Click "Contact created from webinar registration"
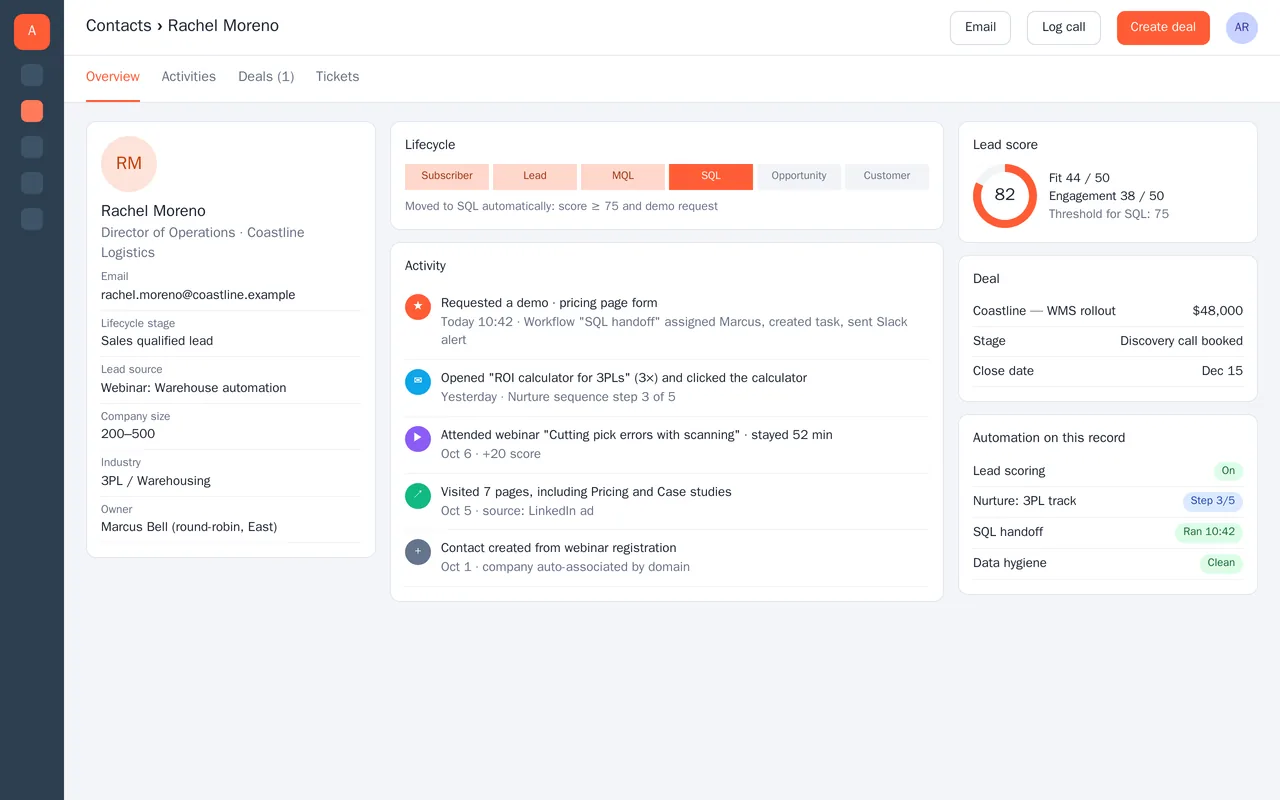The image size is (1280, 800). [559, 548]
